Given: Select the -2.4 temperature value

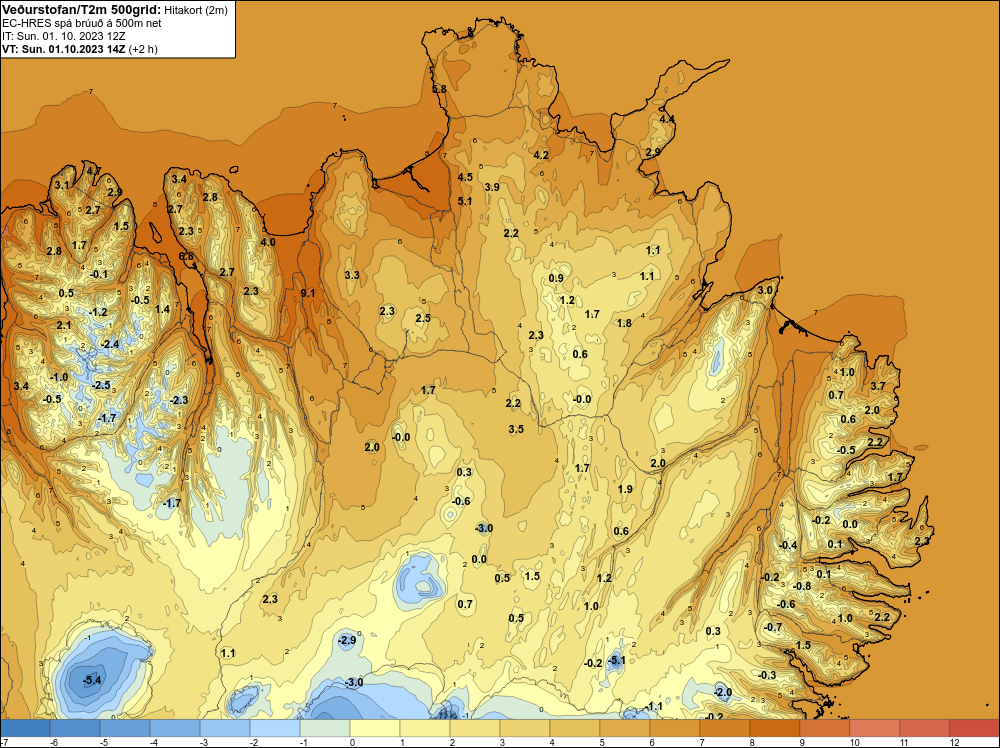Looking at the screenshot, I should (110, 344).
